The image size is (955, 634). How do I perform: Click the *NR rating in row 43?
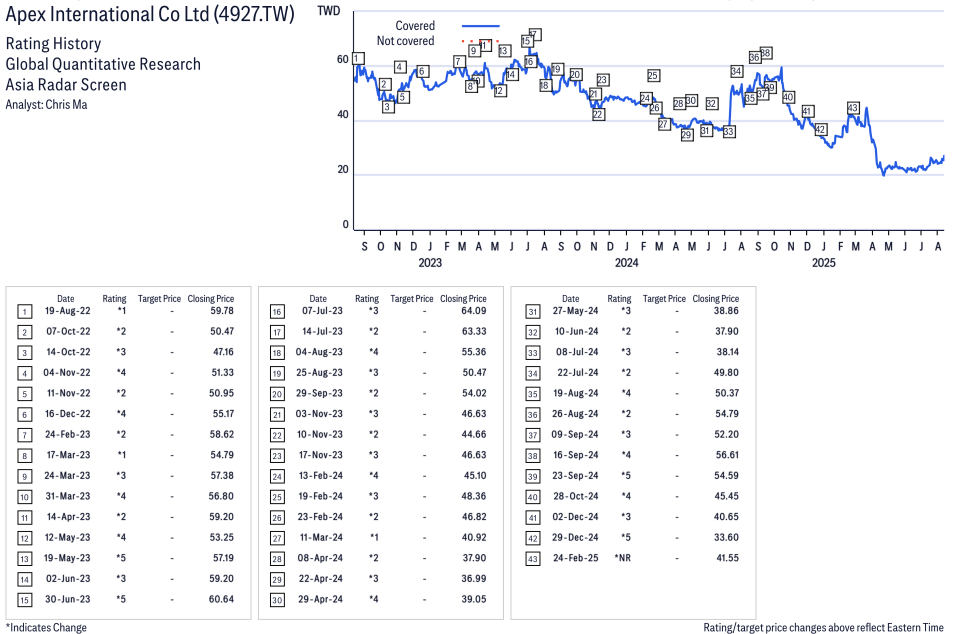point(622,558)
